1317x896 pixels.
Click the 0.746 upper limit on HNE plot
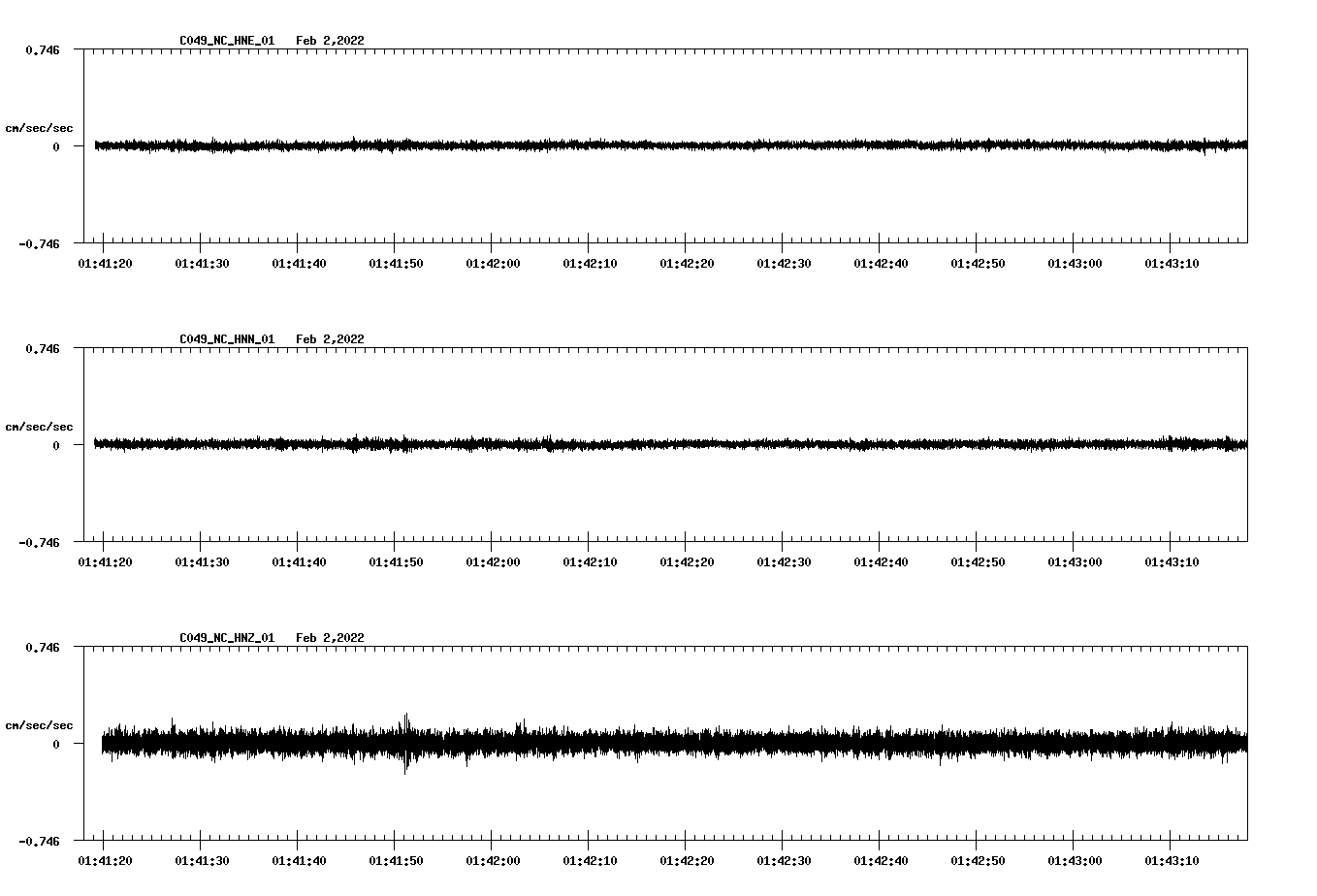[42, 49]
